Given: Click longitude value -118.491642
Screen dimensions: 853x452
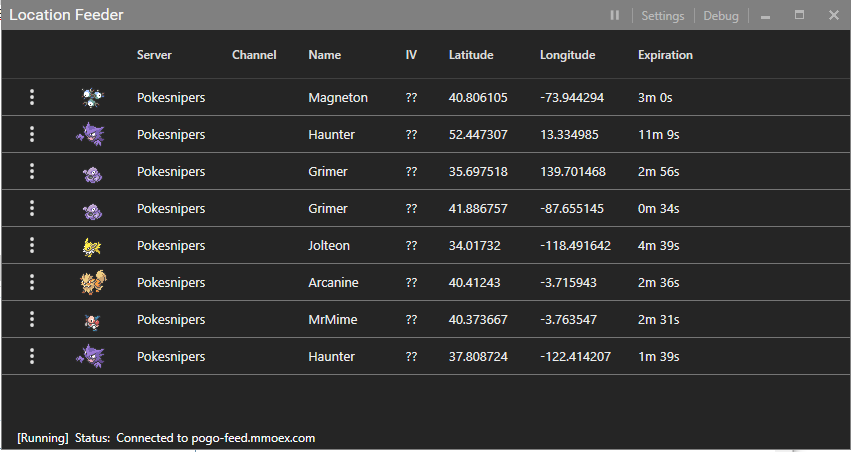Looking at the screenshot, I should tap(576, 246).
